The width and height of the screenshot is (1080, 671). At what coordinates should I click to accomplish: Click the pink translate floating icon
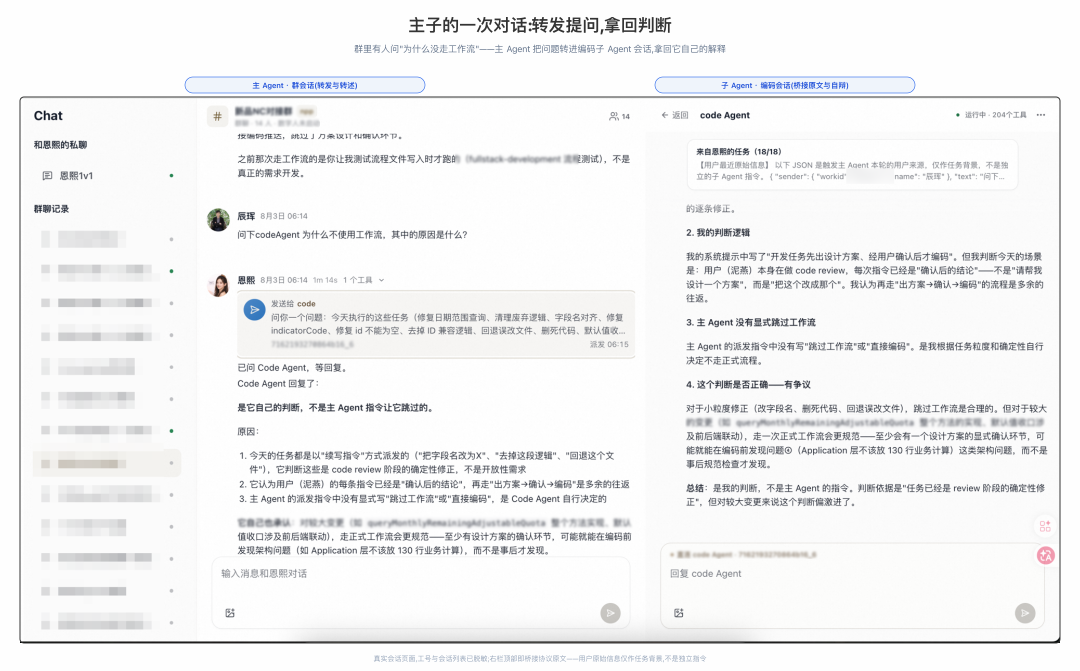pos(1046,555)
